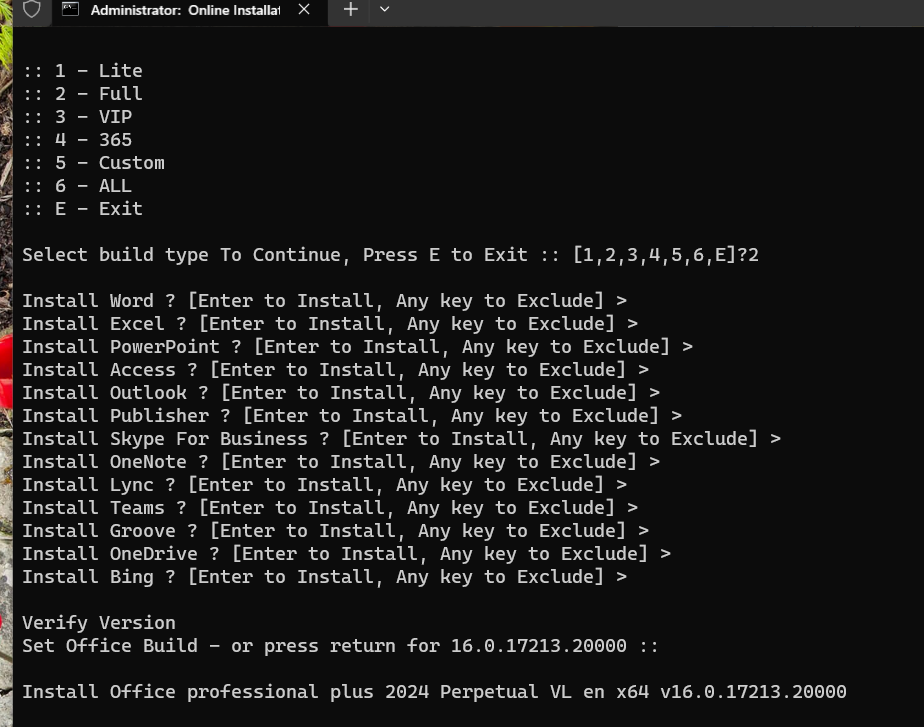Image resolution: width=924 pixels, height=727 pixels.
Task: Click the Lite build option line
Action: point(82,71)
